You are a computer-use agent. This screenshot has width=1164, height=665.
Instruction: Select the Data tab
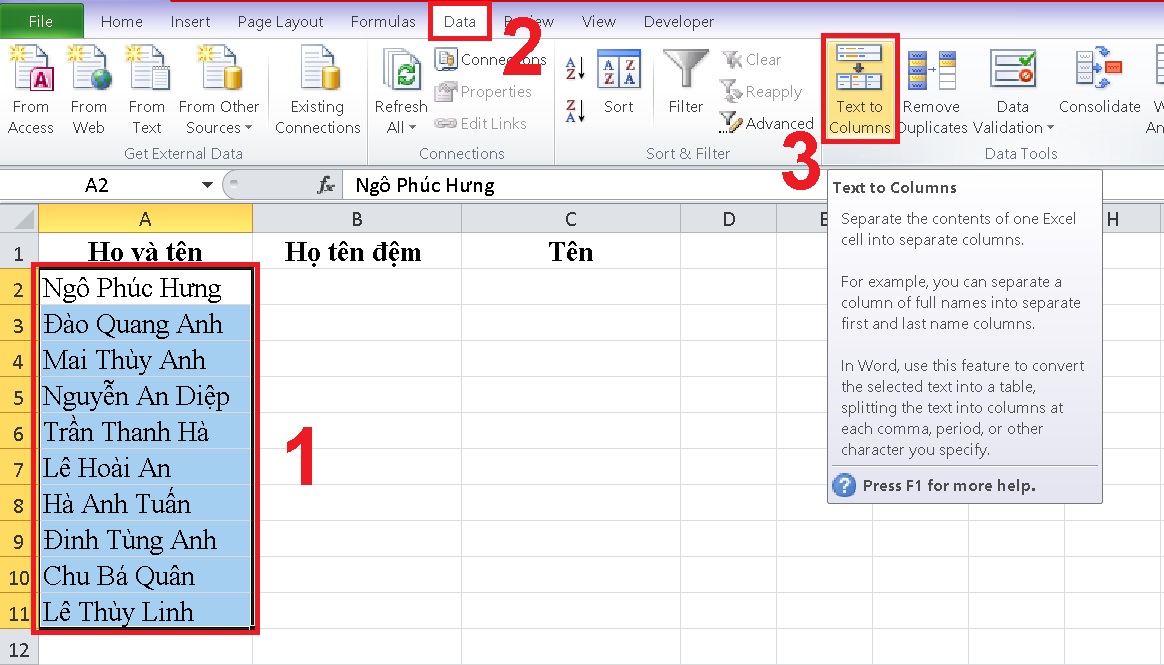(460, 22)
